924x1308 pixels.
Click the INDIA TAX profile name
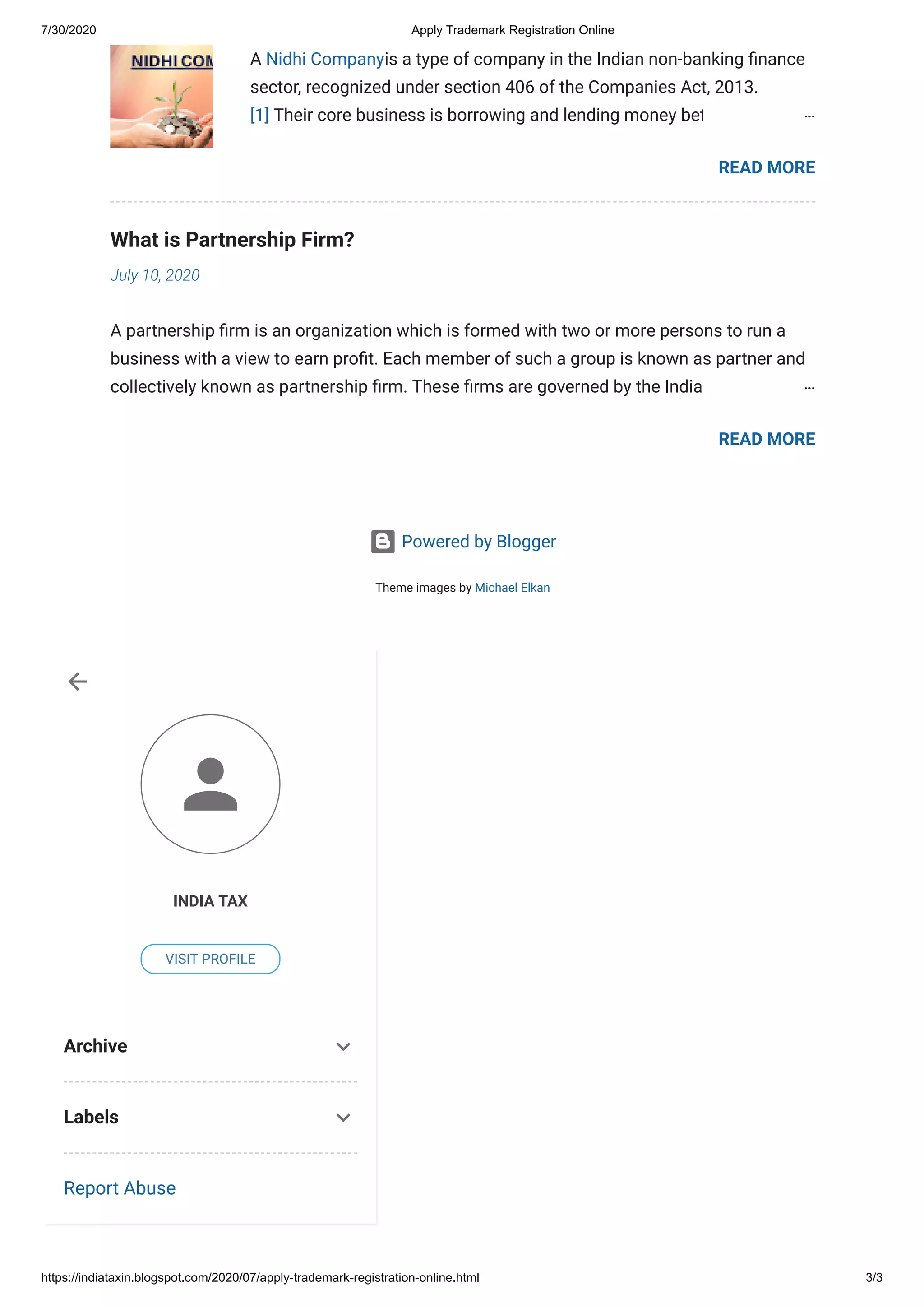210,901
